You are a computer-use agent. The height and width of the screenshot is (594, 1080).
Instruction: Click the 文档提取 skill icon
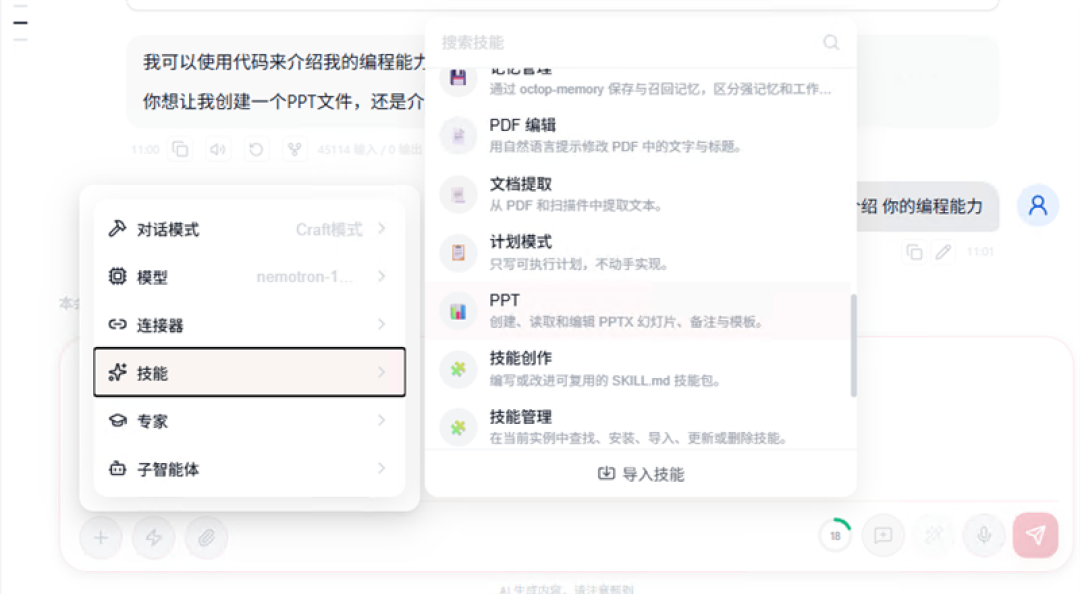[x=458, y=195]
